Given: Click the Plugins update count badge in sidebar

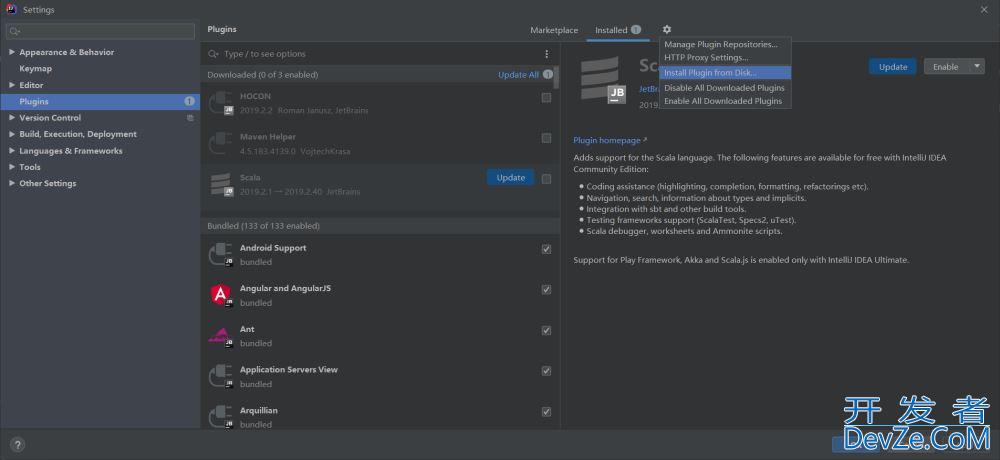Looking at the screenshot, I should [x=189, y=101].
